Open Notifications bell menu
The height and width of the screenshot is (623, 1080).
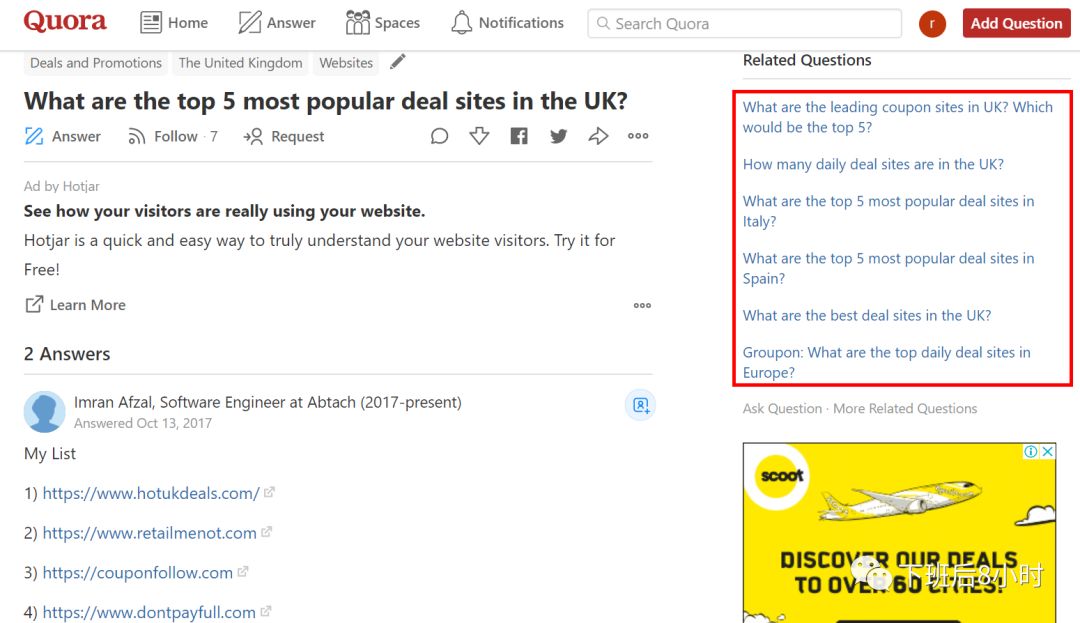507,23
